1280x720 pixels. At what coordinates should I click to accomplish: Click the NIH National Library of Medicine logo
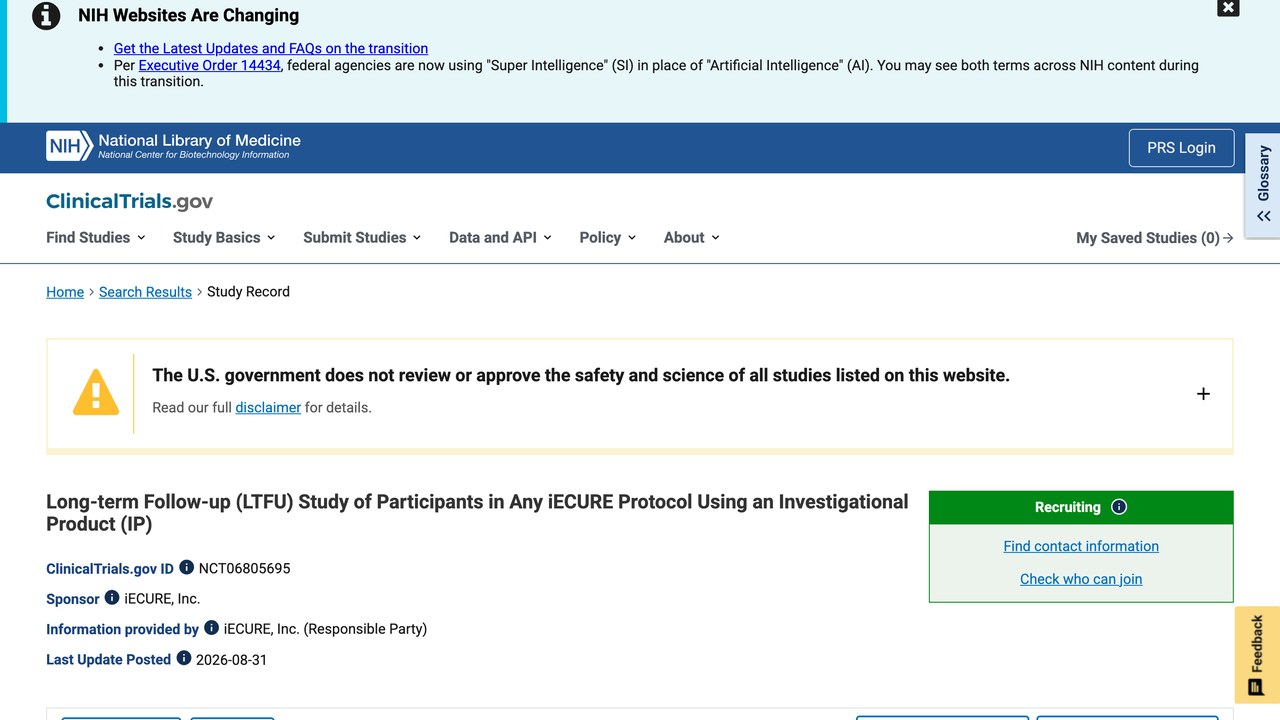(x=174, y=146)
